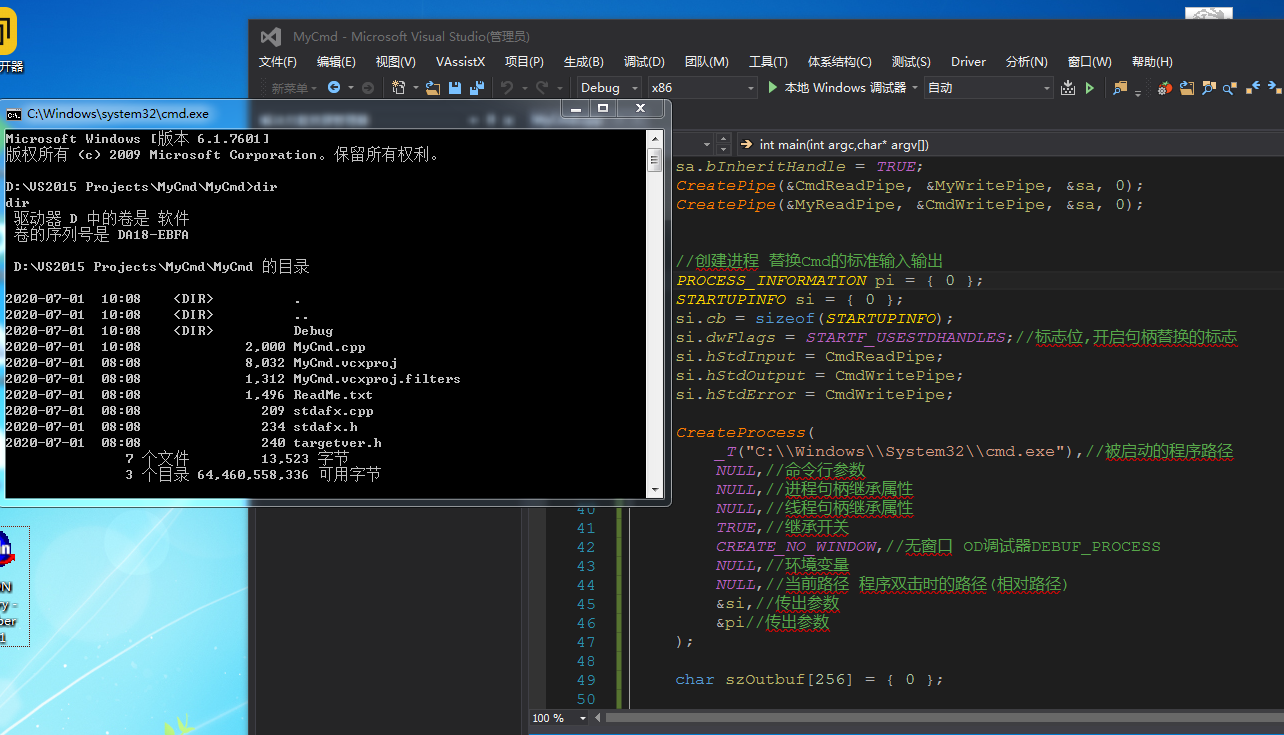Click the find symbol magnifier toolbar icon
The height and width of the screenshot is (735, 1284).
coord(1229,88)
